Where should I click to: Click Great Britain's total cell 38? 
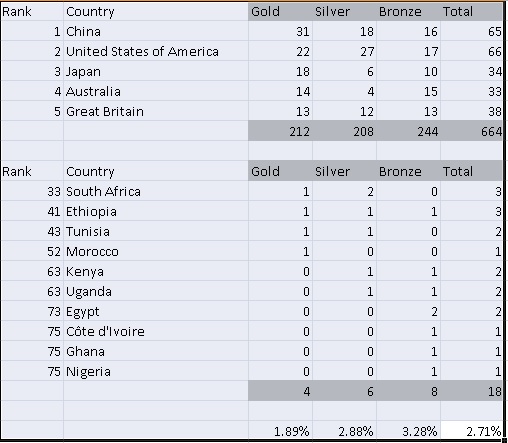[472, 111]
